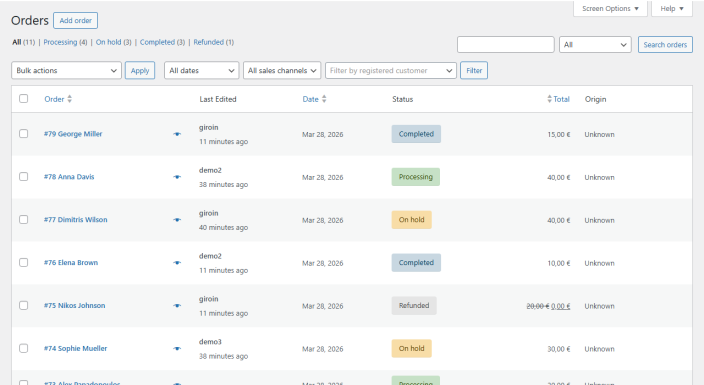Screen dimensions: 704x385
Task: Select checkbox for order #77 Dimitris Wilson
Action: [x=24, y=220]
